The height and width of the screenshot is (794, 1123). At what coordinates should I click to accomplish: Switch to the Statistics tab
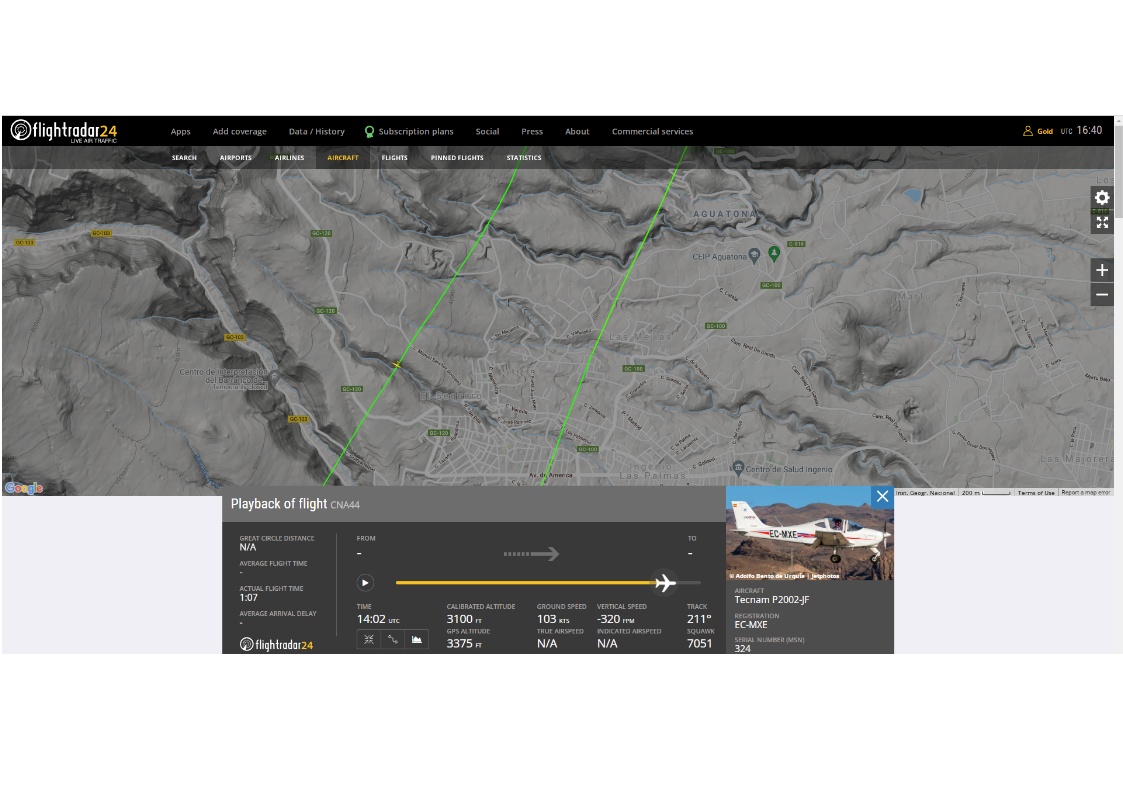[x=524, y=158]
